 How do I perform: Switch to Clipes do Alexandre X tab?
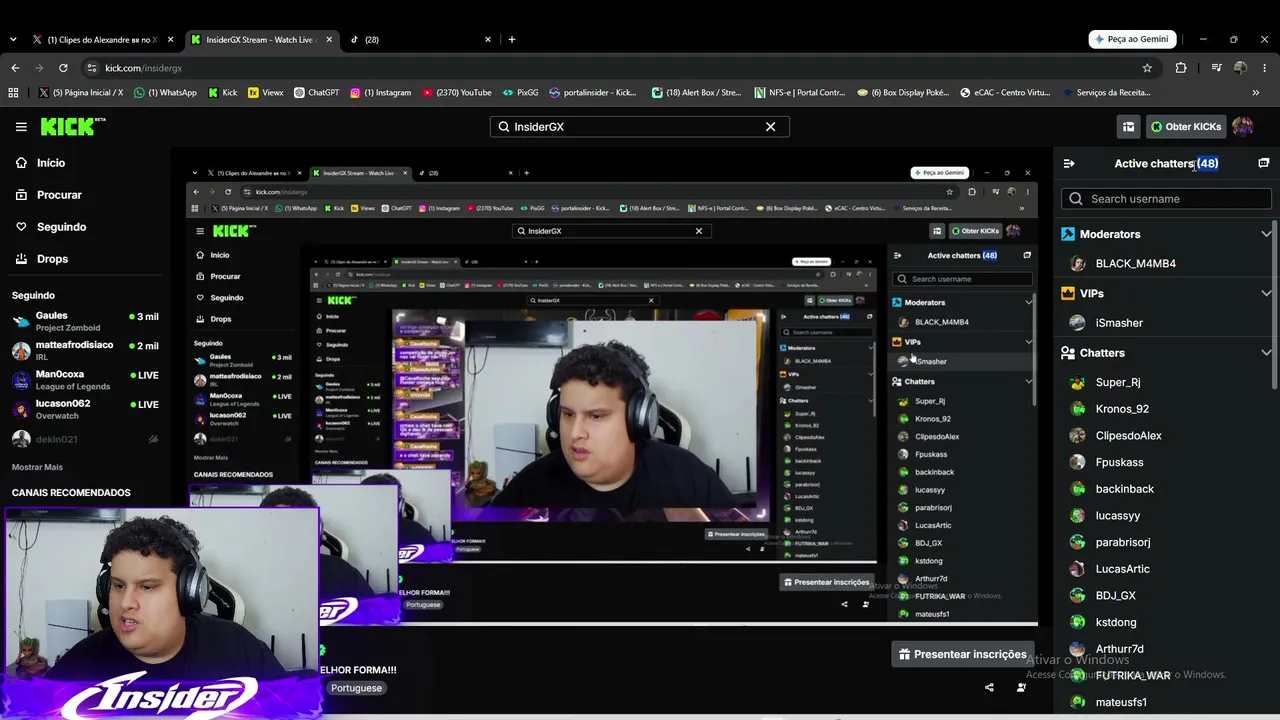pyautogui.click(x=101, y=40)
